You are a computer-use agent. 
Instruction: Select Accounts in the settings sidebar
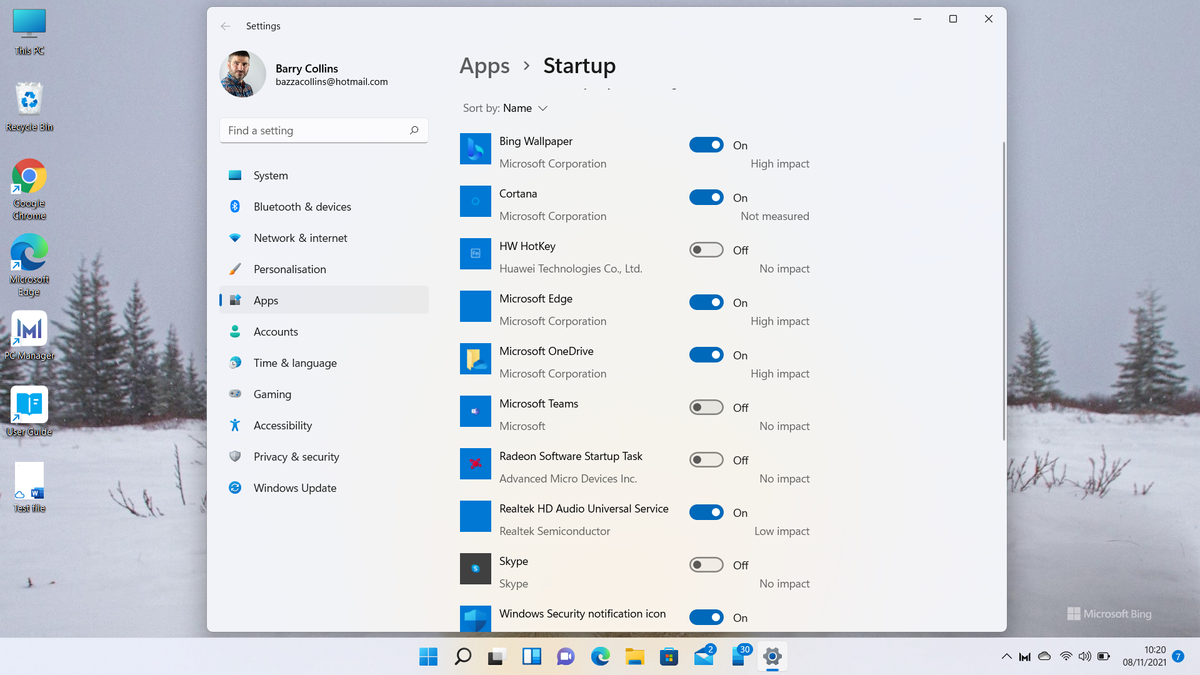click(275, 331)
